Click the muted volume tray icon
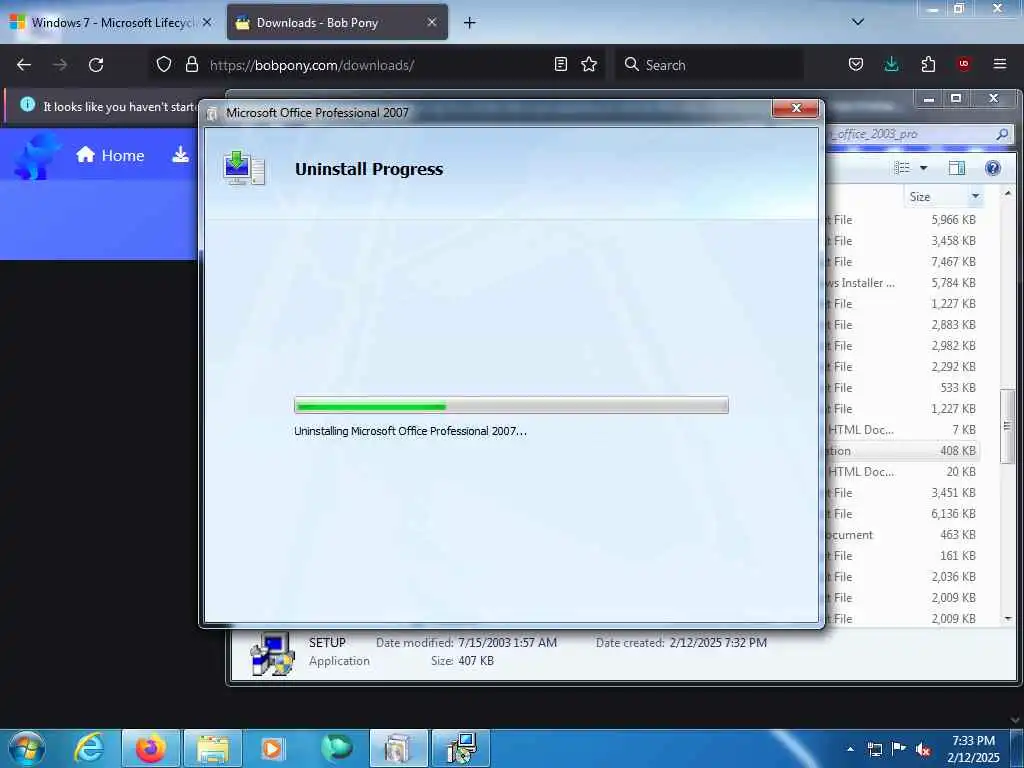1024x768 pixels. [923, 749]
